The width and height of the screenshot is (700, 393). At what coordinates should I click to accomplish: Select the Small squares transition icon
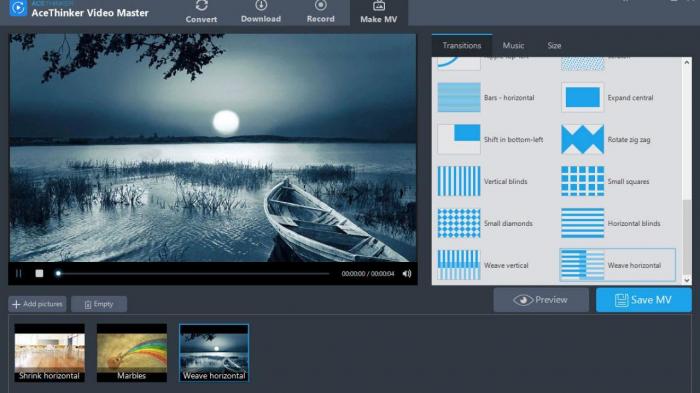pos(582,181)
